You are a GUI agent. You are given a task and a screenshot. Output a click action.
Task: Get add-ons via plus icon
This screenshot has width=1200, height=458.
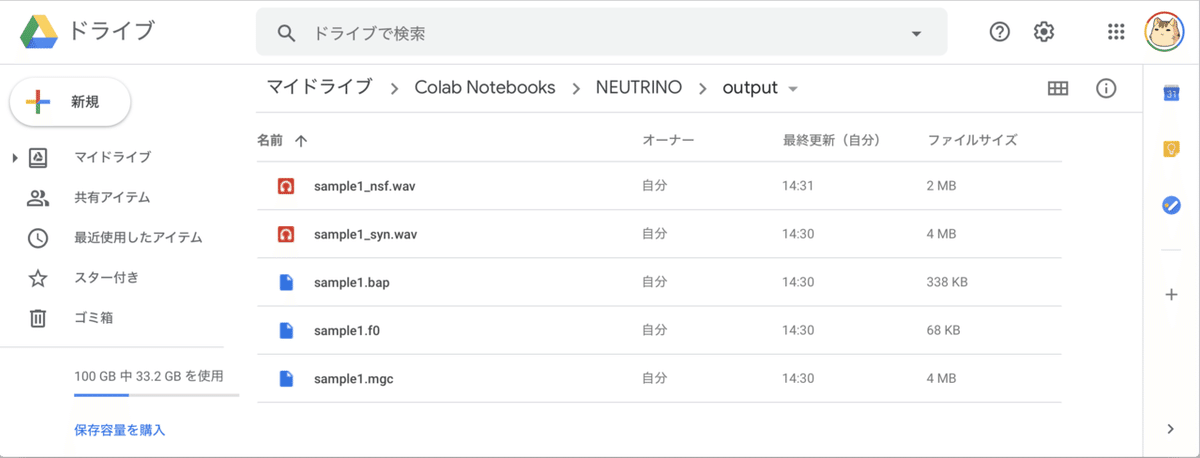pos(1171,295)
